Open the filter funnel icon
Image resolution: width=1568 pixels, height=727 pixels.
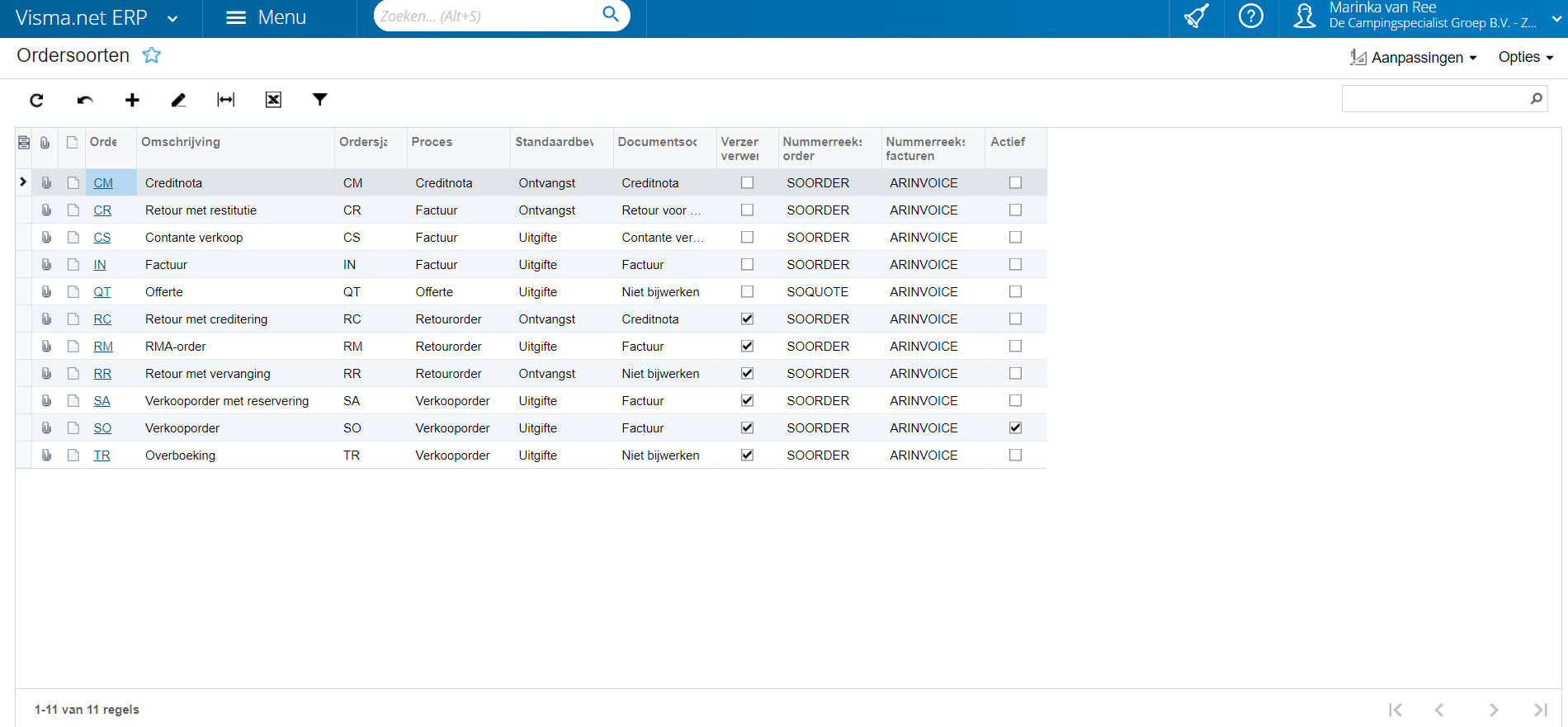click(x=320, y=100)
